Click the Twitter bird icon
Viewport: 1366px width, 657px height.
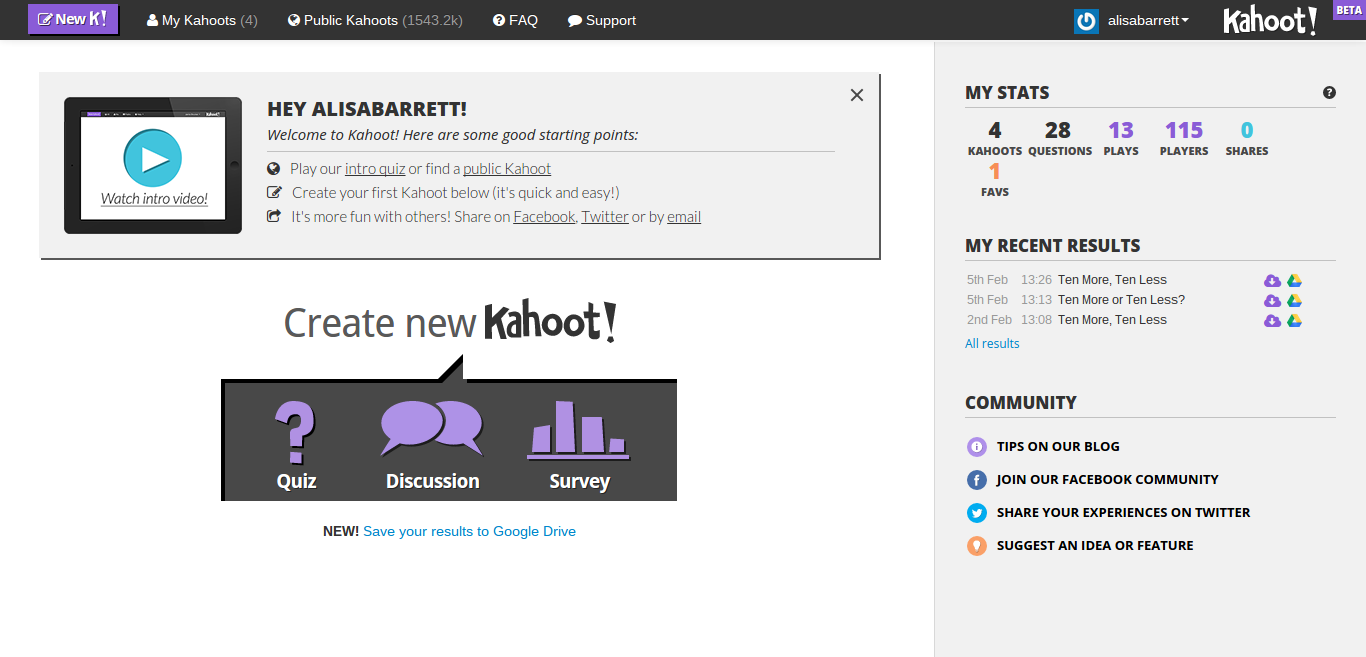pyautogui.click(x=977, y=513)
